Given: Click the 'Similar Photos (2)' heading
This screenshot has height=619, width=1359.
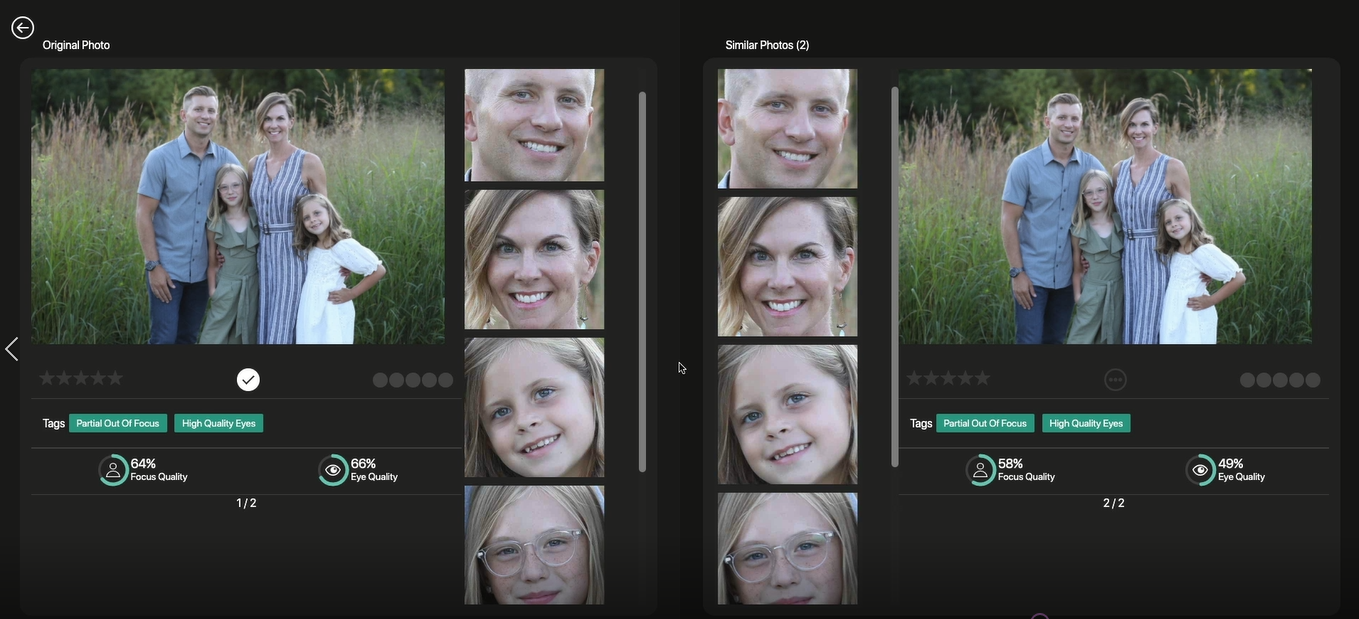Looking at the screenshot, I should [x=767, y=45].
